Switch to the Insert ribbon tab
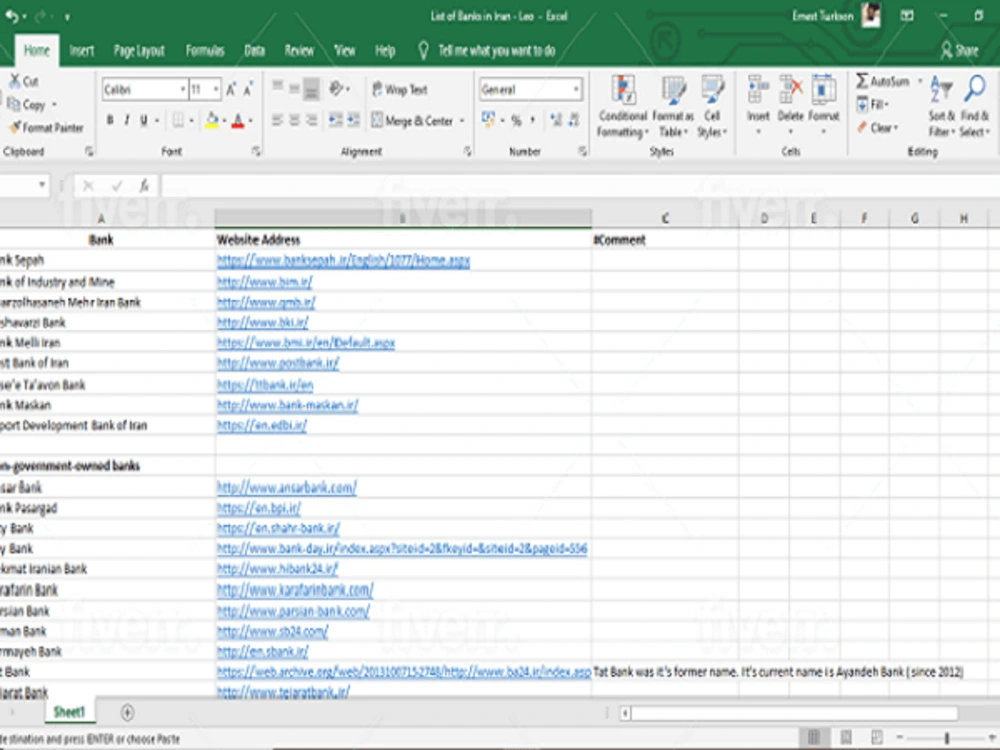This screenshot has height=750, width=1000. [x=82, y=50]
